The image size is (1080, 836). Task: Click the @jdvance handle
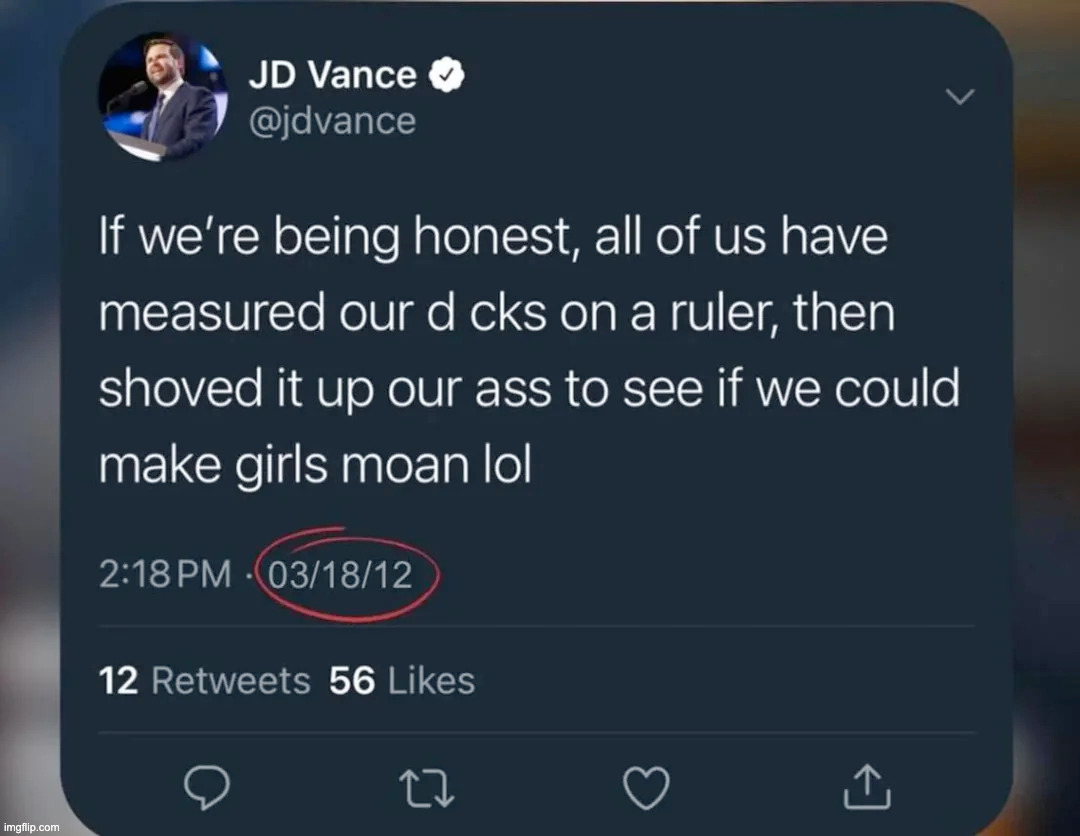[331, 121]
